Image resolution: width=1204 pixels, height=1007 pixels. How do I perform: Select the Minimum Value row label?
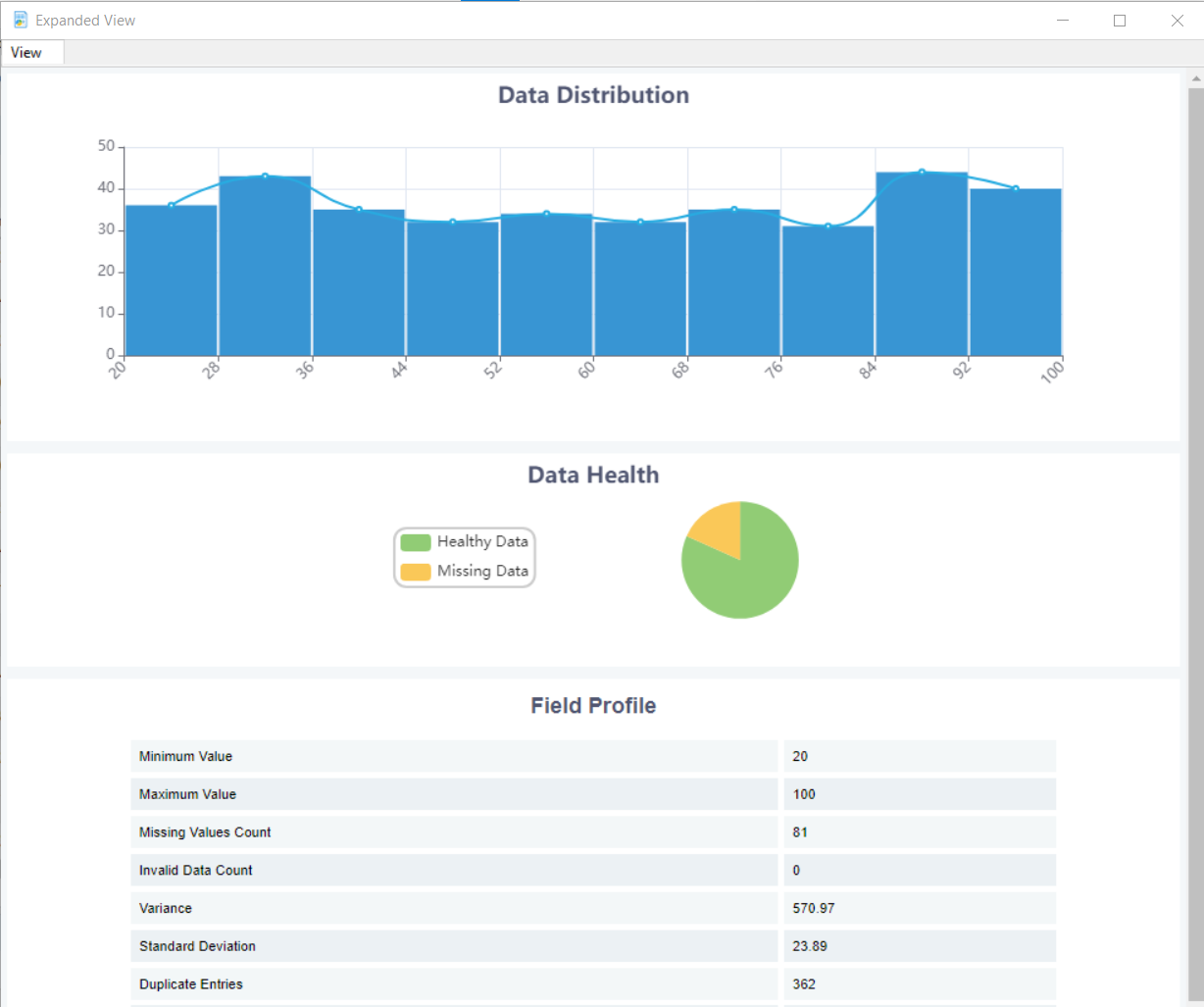click(185, 756)
